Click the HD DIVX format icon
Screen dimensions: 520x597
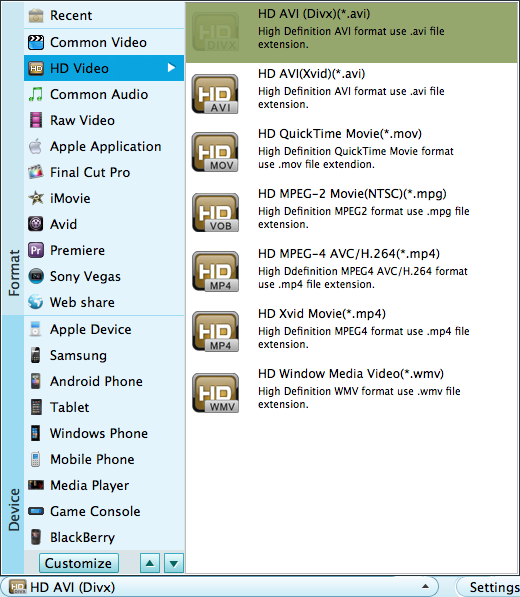215,32
